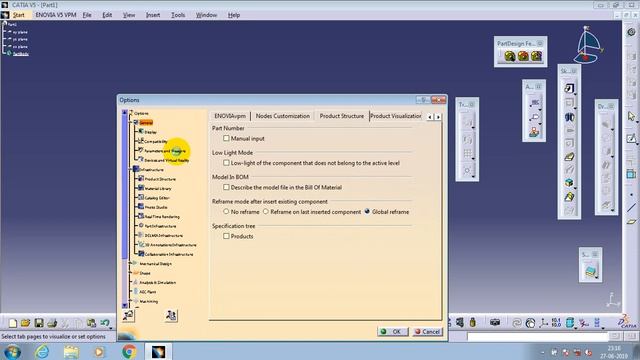This screenshot has height=360, width=640.
Task: Click the Line tool on right toolbar
Action: (x=631, y=208)
